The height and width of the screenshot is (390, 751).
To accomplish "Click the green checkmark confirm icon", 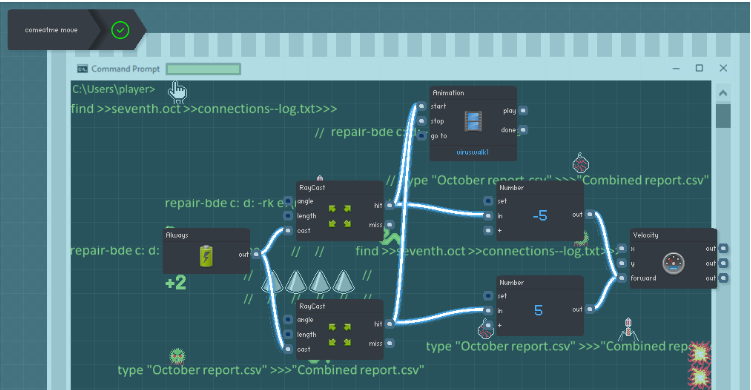I will click(x=120, y=30).
